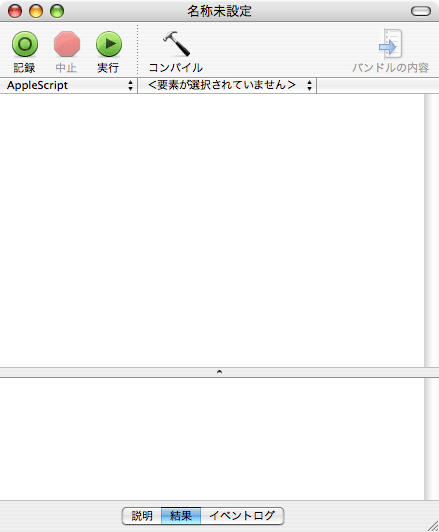
Task: Click the result pane vertical scrollbar
Action: point(432,439)
